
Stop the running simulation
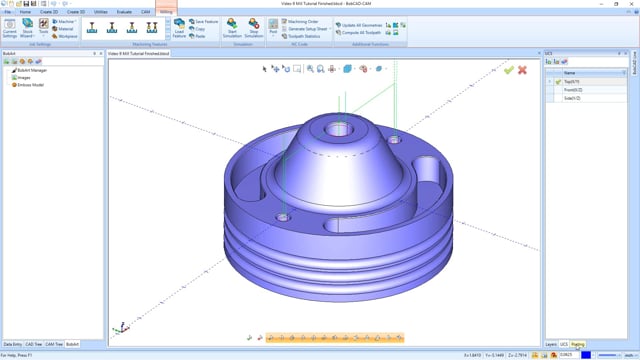[x=253, y=28]
